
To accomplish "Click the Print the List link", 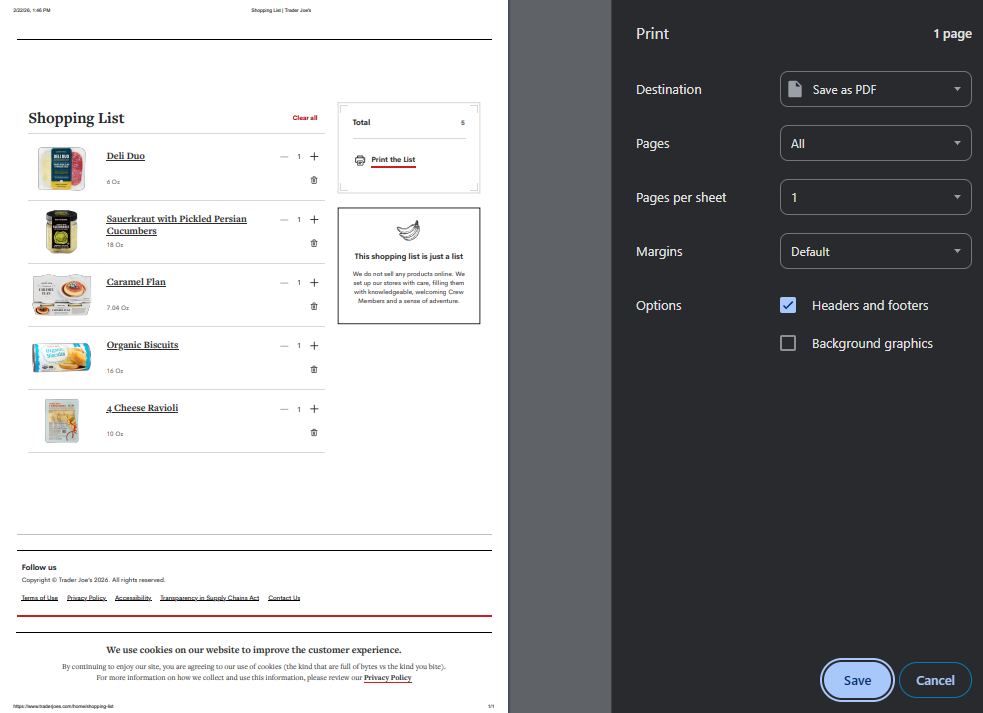I will coord(393,160).
